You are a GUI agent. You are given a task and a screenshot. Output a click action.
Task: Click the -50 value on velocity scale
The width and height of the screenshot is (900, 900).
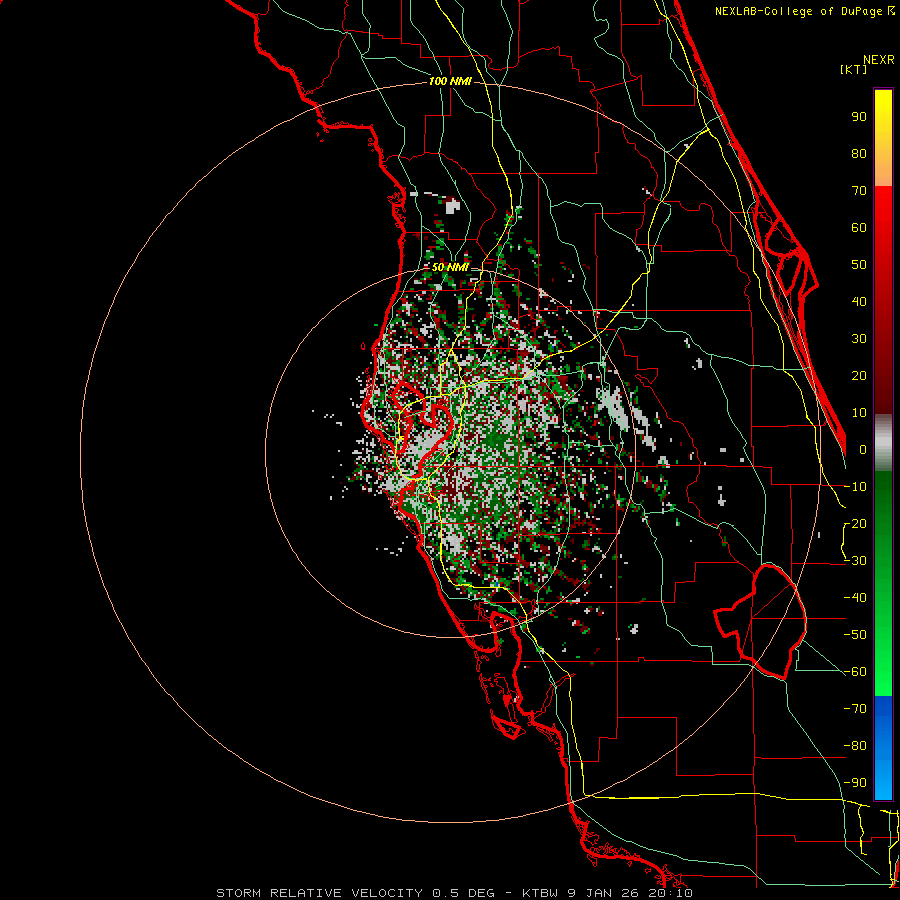[x=855, y=635]
